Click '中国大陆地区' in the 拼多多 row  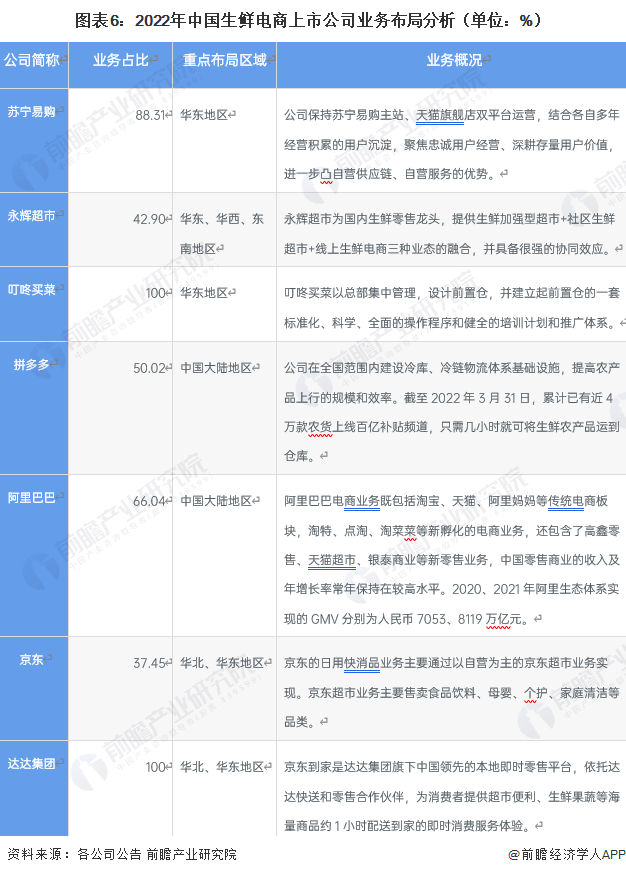pyautogui.click(x=216, y=368)
